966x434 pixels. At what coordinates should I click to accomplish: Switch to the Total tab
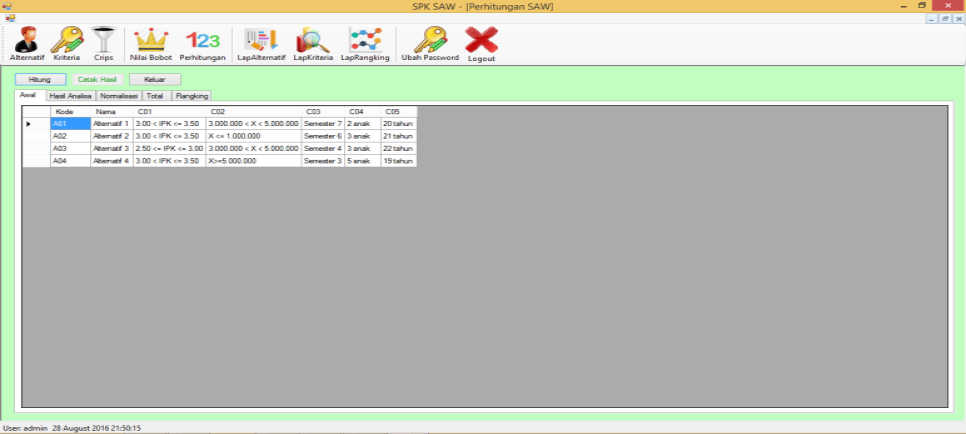[156, 96]
